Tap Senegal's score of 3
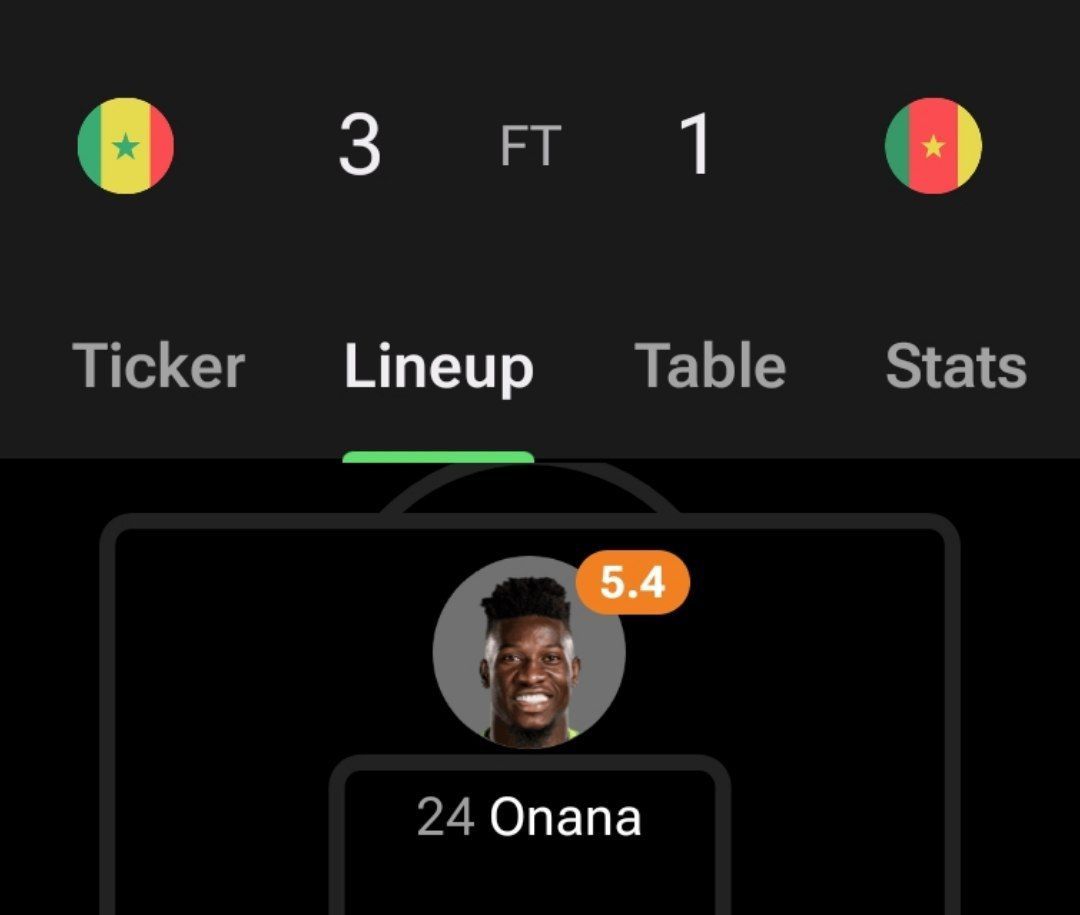This screenshot has width=1080, height=915. (x=360, y=145)
